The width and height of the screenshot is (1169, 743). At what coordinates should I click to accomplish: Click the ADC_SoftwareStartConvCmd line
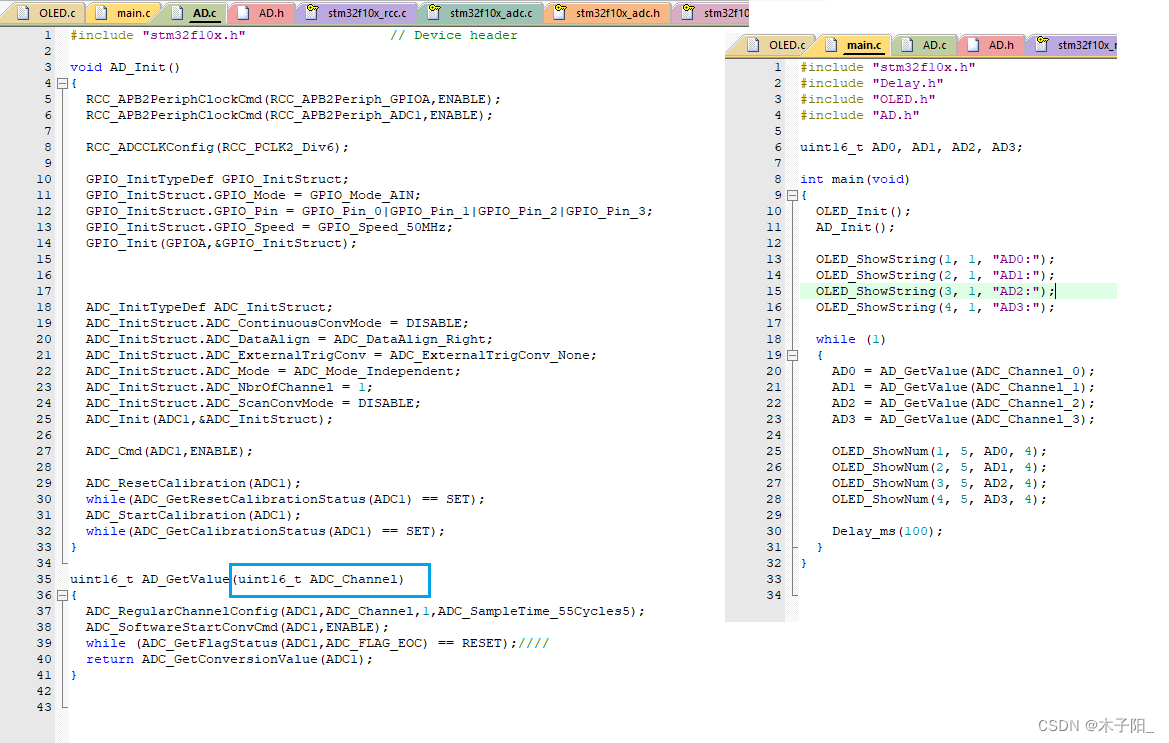click(x=237, y=627)
